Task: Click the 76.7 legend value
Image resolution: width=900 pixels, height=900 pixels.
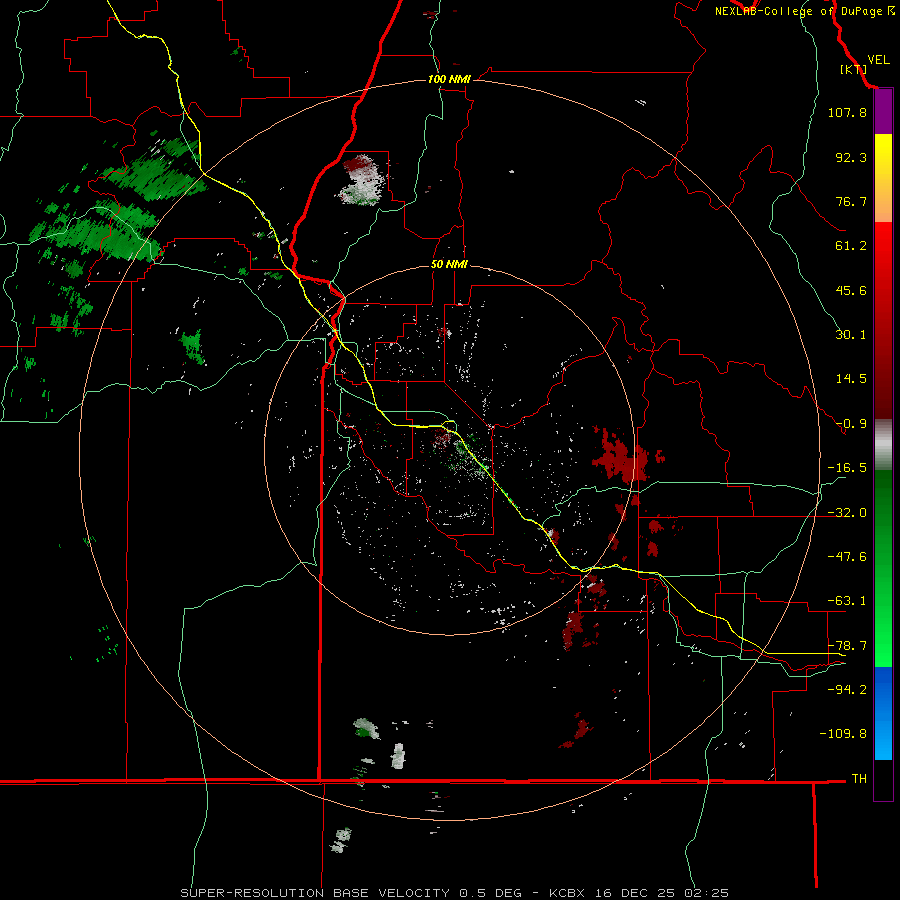Action: pyautogui.click(x=851, y=201)
